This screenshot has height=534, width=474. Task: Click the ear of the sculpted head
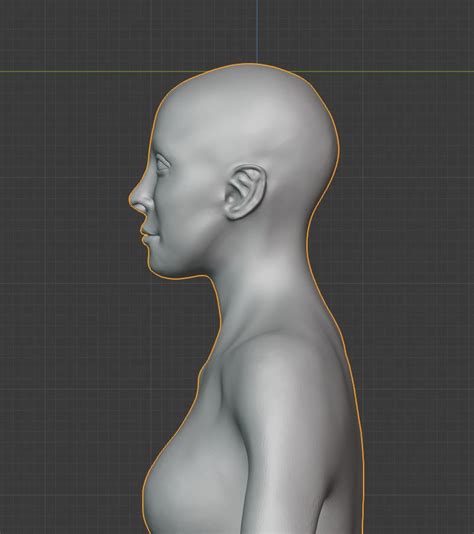pyautogui.click(x=245, y=192)
